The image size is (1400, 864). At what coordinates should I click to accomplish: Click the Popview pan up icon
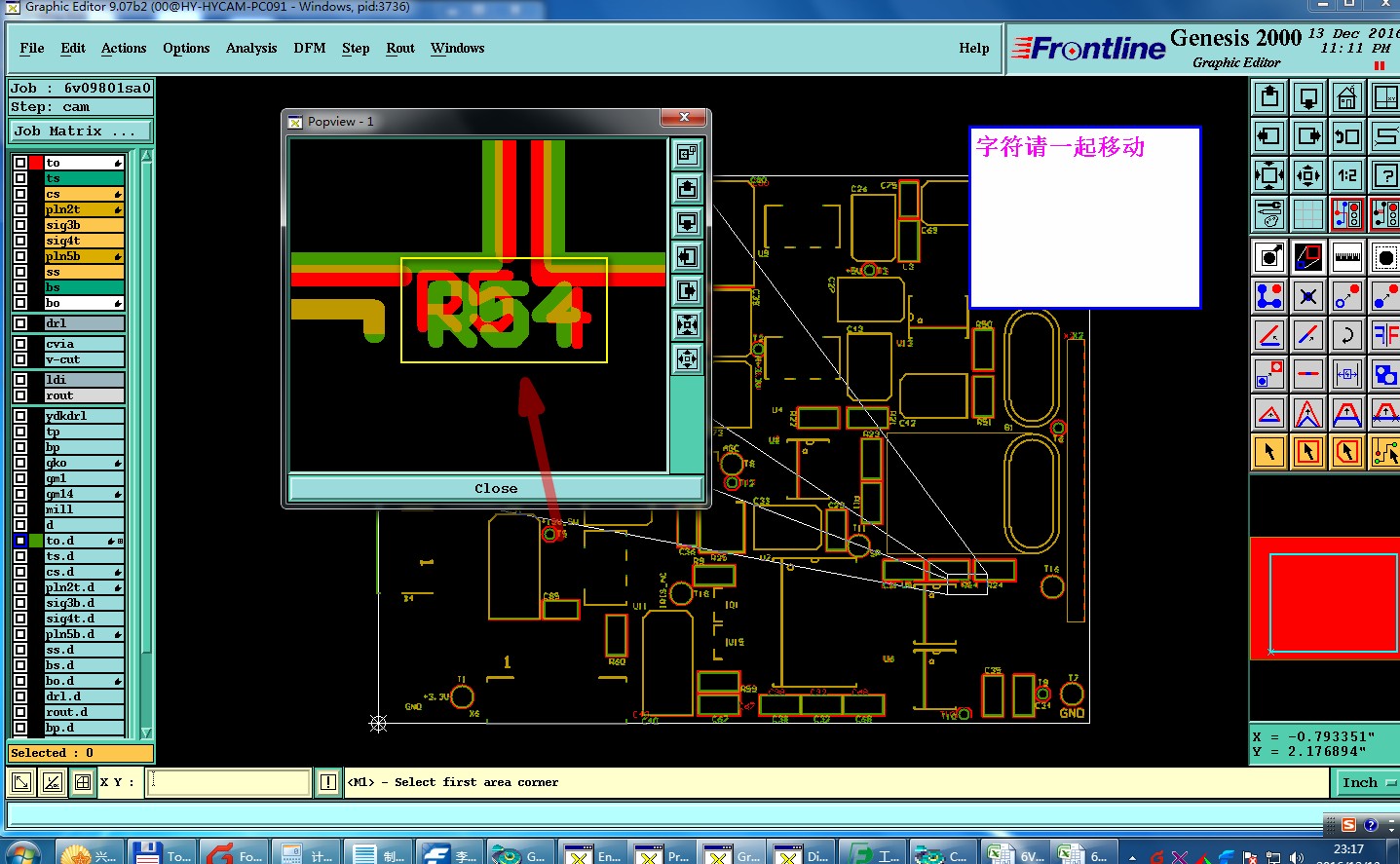pos(688,188)
